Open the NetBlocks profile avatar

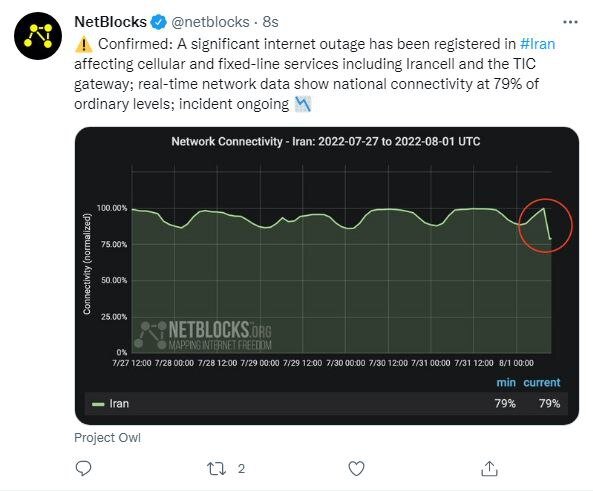tap(38, 36)
